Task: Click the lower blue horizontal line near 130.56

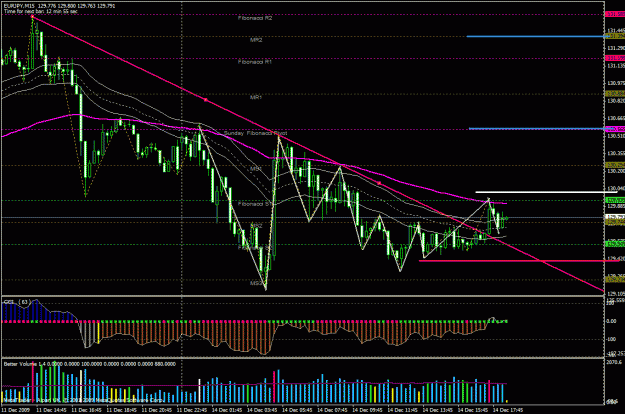Action: [x=538, y=129]
